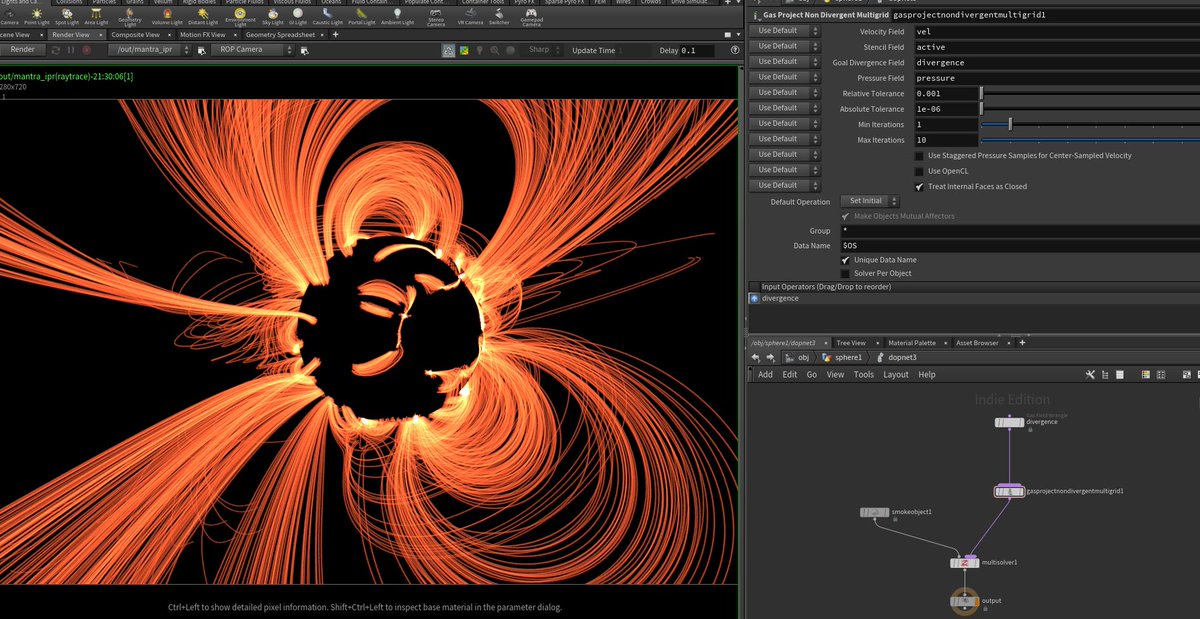The image size is (1200, 619).
Task: Open the Set Initial default operation dropdown
Action: pyautogui.click(x=869, y=201)
